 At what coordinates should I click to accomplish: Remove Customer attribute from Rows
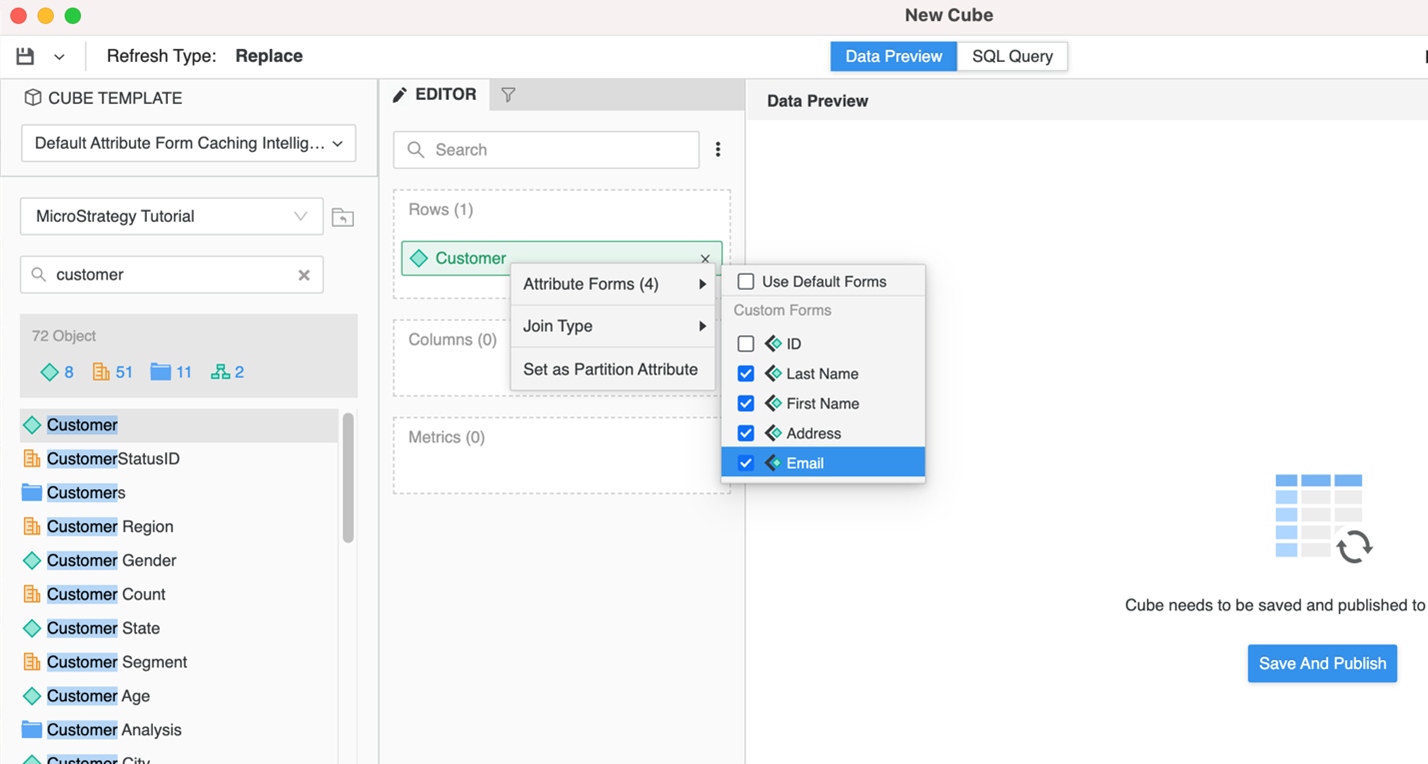point(705,259)
